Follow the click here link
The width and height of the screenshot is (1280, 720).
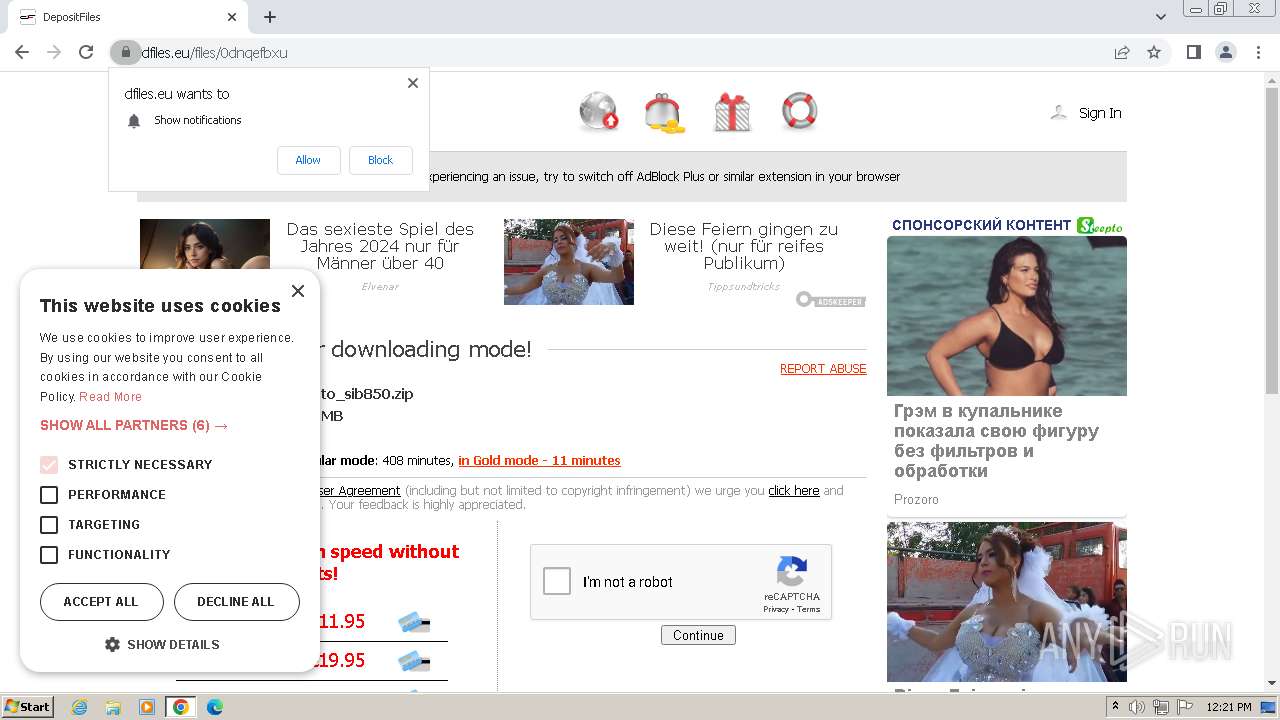(x=794, y=491)
